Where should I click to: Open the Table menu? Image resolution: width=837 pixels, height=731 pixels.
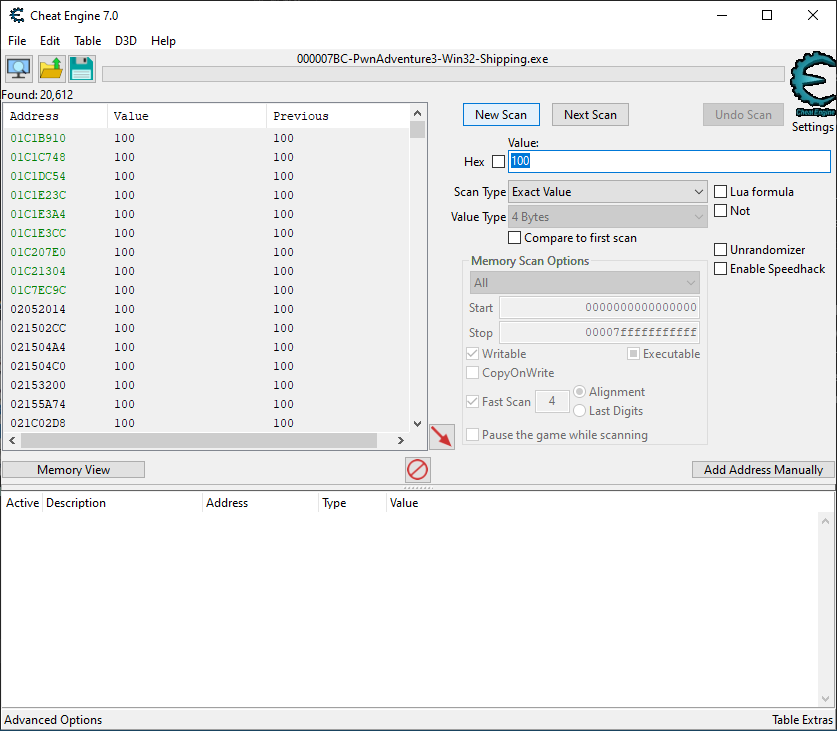click(x=88, y=41)
